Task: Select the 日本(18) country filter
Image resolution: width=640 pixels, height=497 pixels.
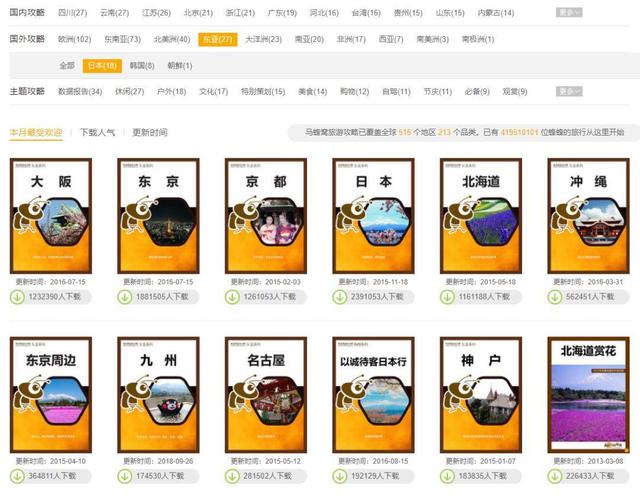Action: [x=102, y=66]
